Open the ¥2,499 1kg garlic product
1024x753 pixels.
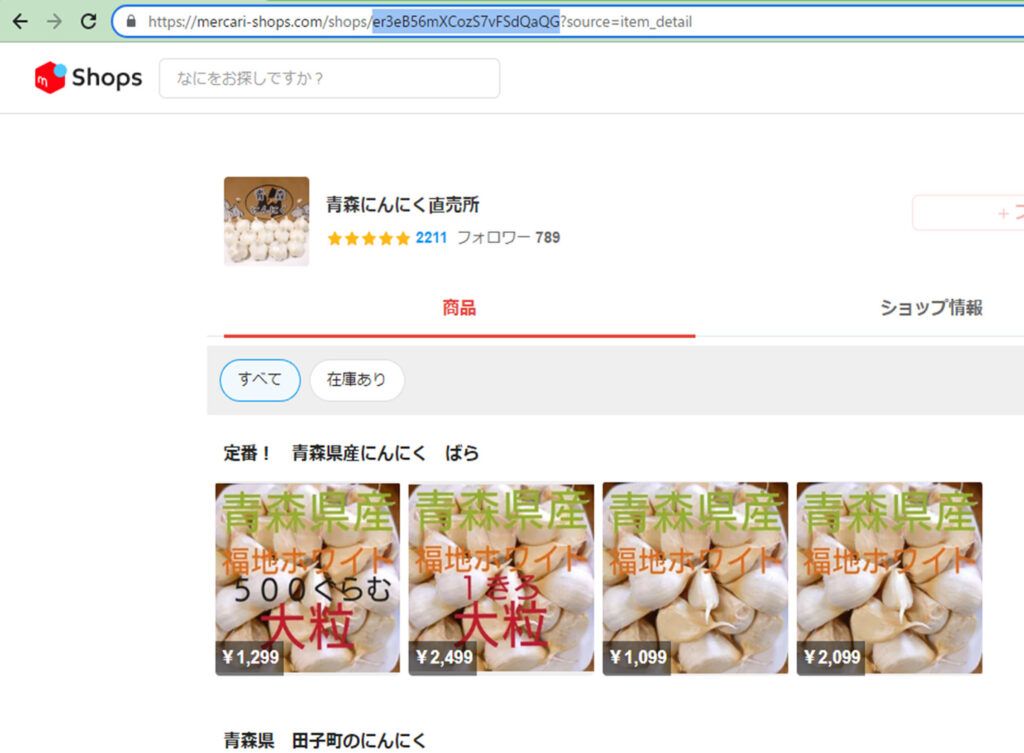point(501,578)
